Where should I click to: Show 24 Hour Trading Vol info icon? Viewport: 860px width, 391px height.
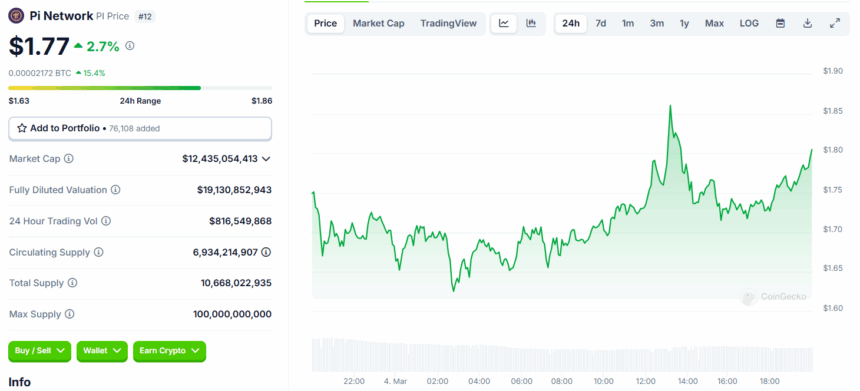click(x=106, y=221)
